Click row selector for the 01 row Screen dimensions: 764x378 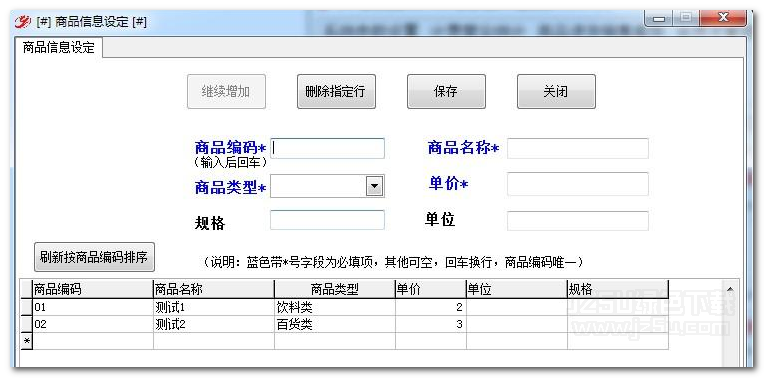tap(26, 307)
